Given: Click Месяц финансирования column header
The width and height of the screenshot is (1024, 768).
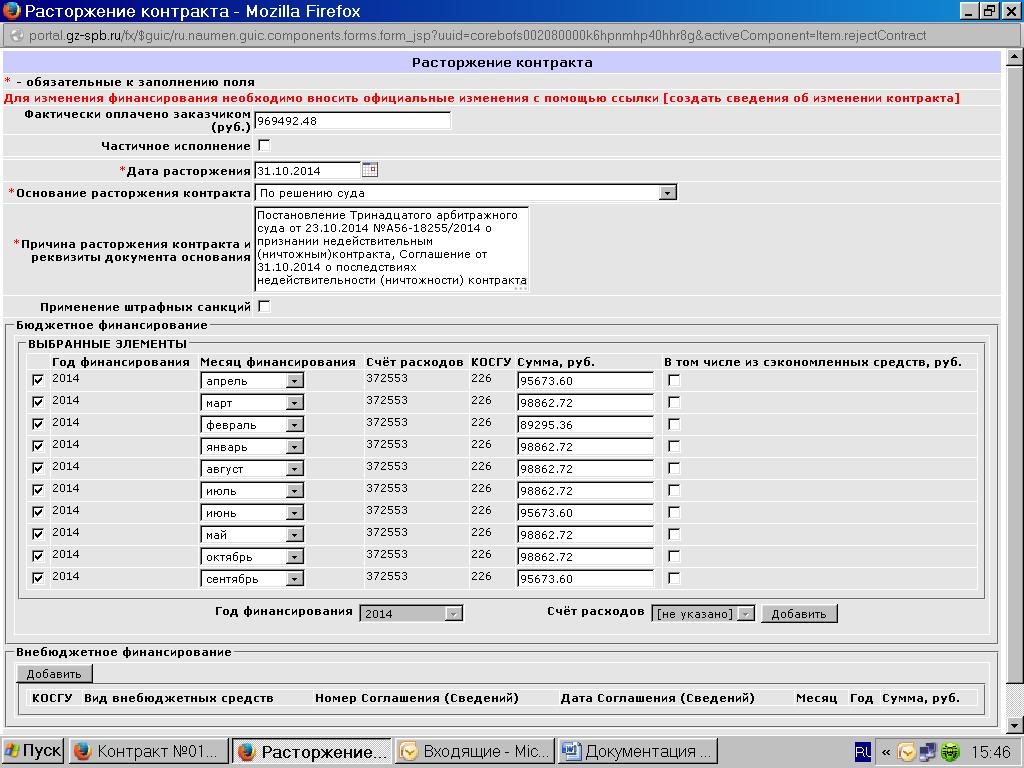Looking at the screenshot, I should pos(278,362).
